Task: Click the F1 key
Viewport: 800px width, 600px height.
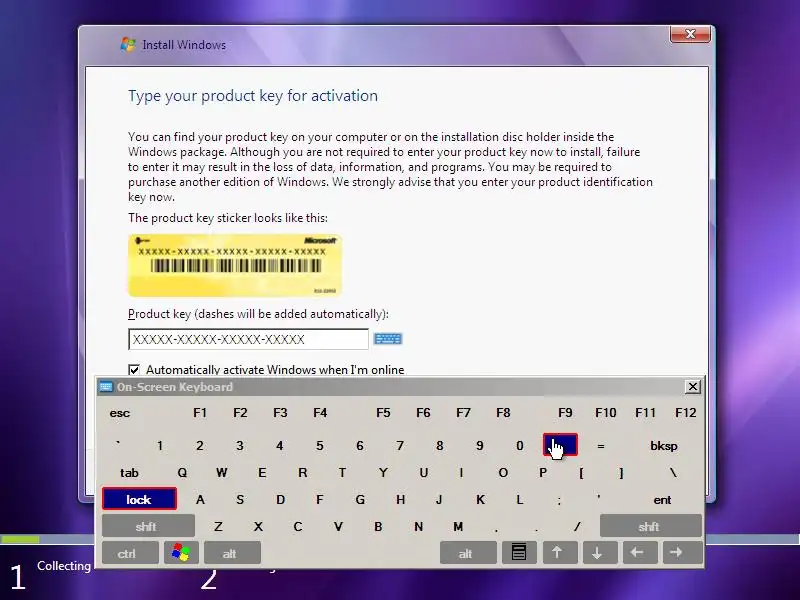Action: (200, 413)
